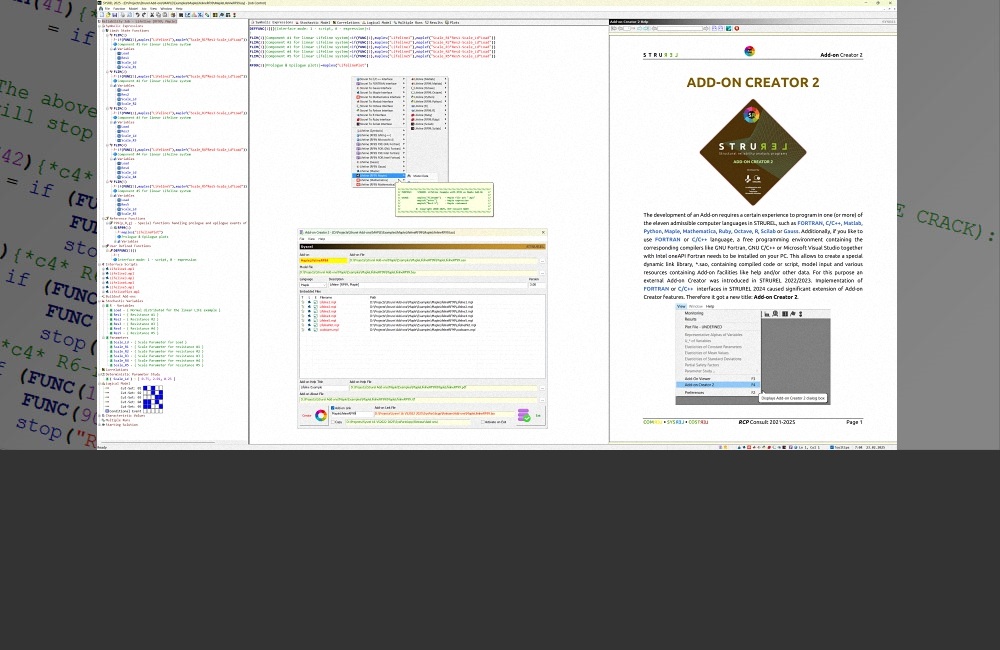Browse for the Add-on File path
The image size is (1000, 650).
pyautogui.click(x=542, y=260)
